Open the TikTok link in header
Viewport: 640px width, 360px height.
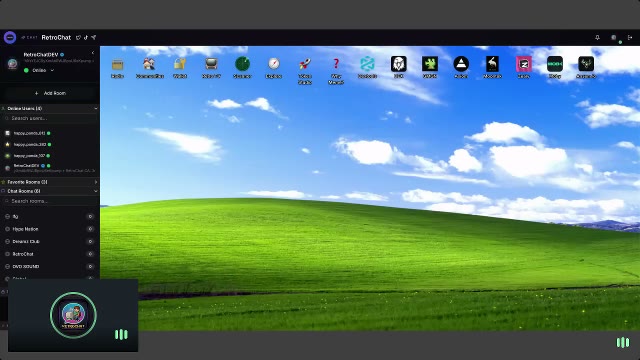(86, 38)
